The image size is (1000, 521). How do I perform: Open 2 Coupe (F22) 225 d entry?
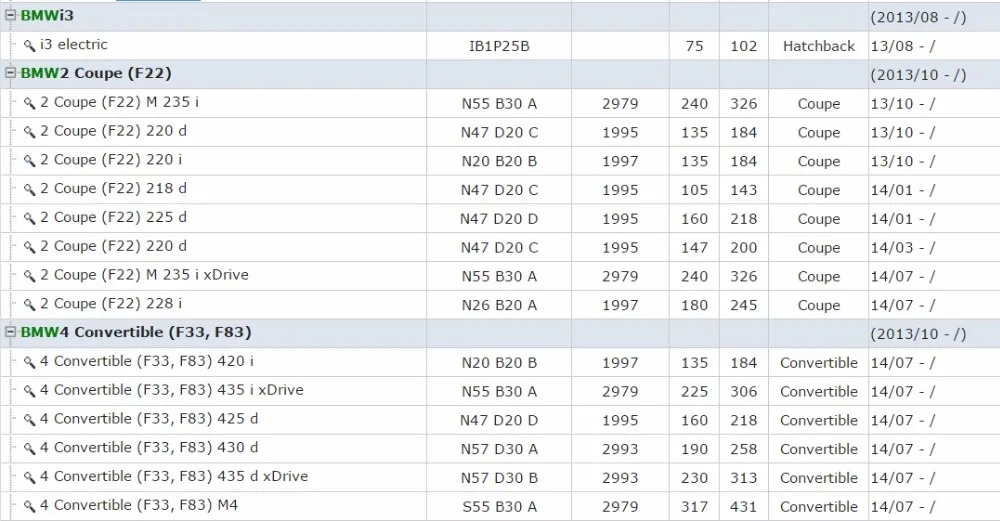click(114, 217)
